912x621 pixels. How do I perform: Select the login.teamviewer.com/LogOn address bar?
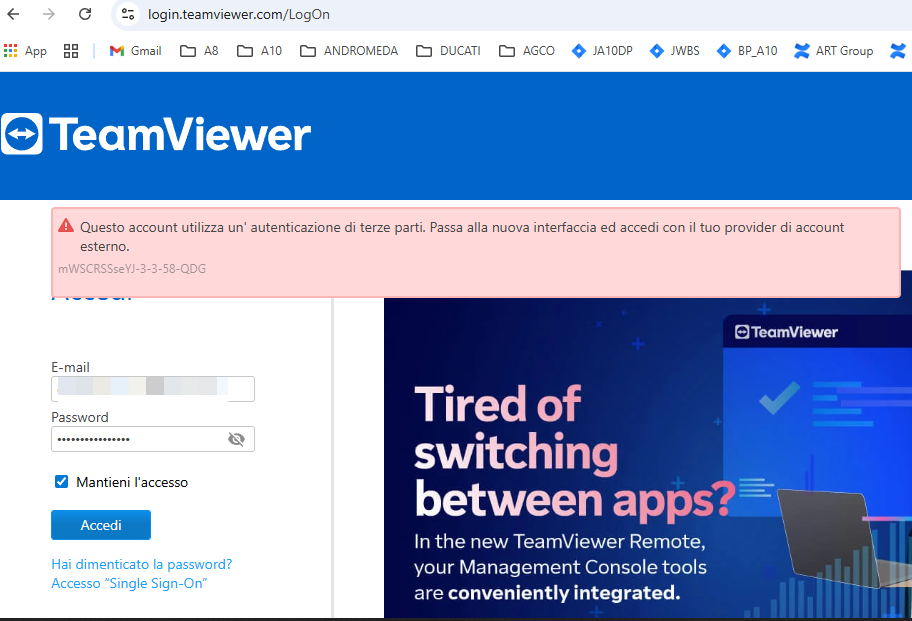[x=238, y=15]
